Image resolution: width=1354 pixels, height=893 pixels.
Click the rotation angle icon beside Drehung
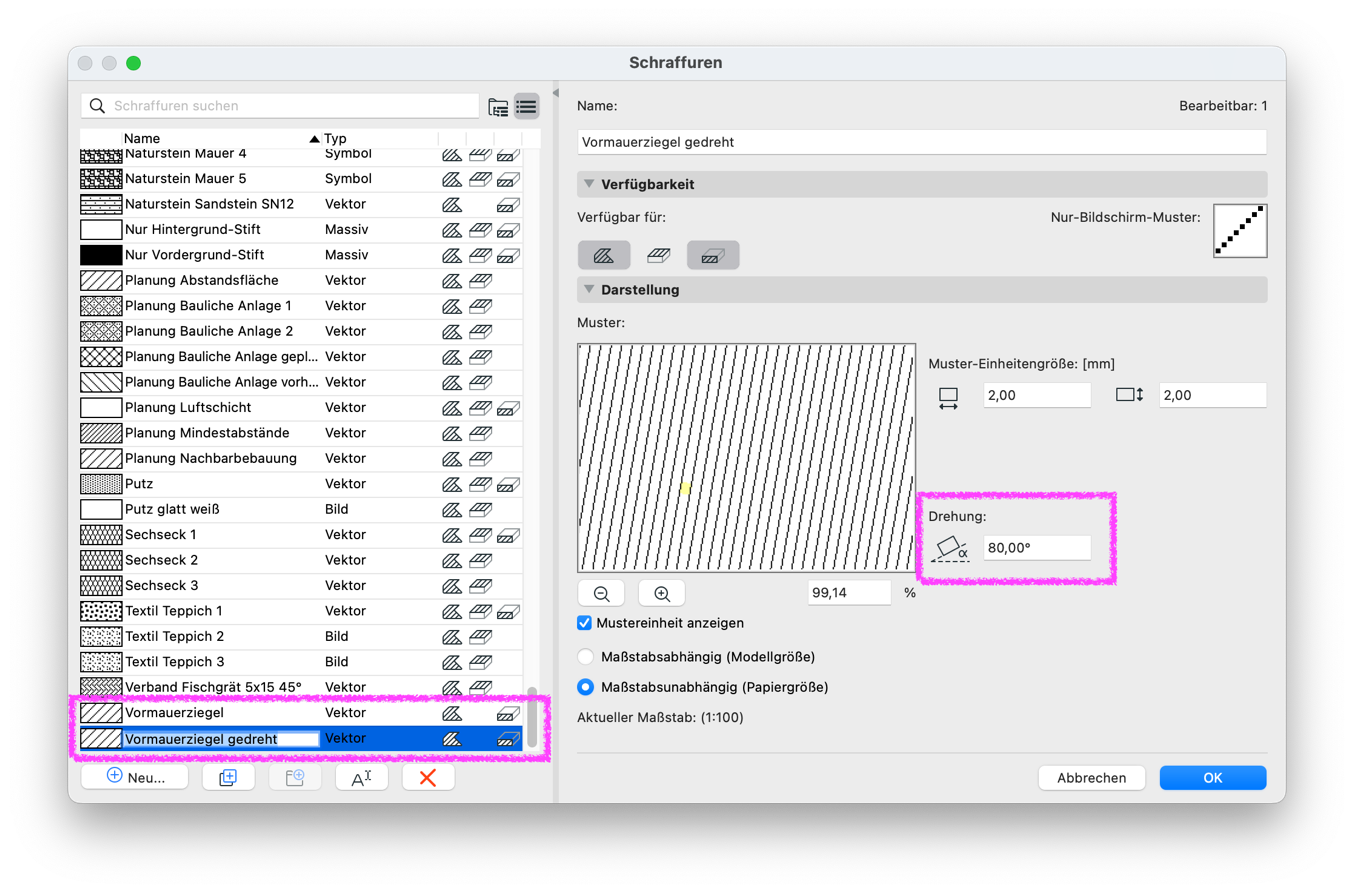(x=949, y=549)
